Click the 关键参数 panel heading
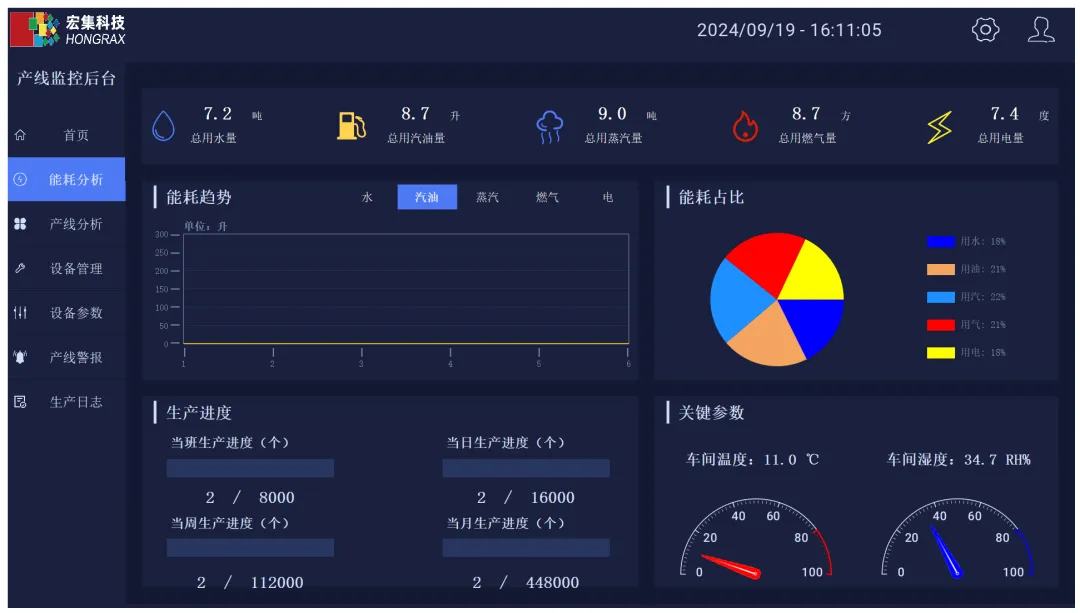The width and height of the screenshot is (1080, 613). [x=711, y=413]
